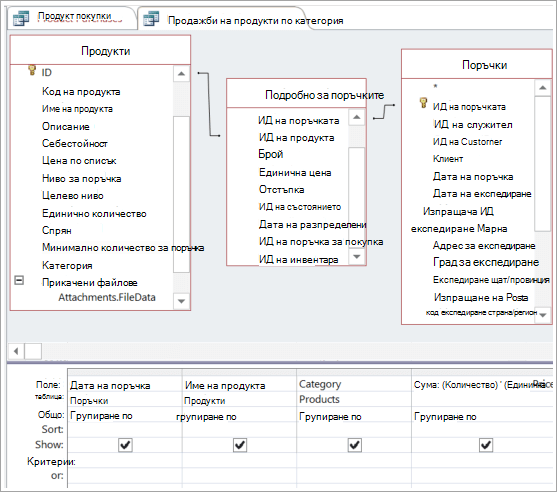Select the Поръчки table title bar
This screenshot has height=492, width=557.
pyautogui.click(x=477, y=65)
